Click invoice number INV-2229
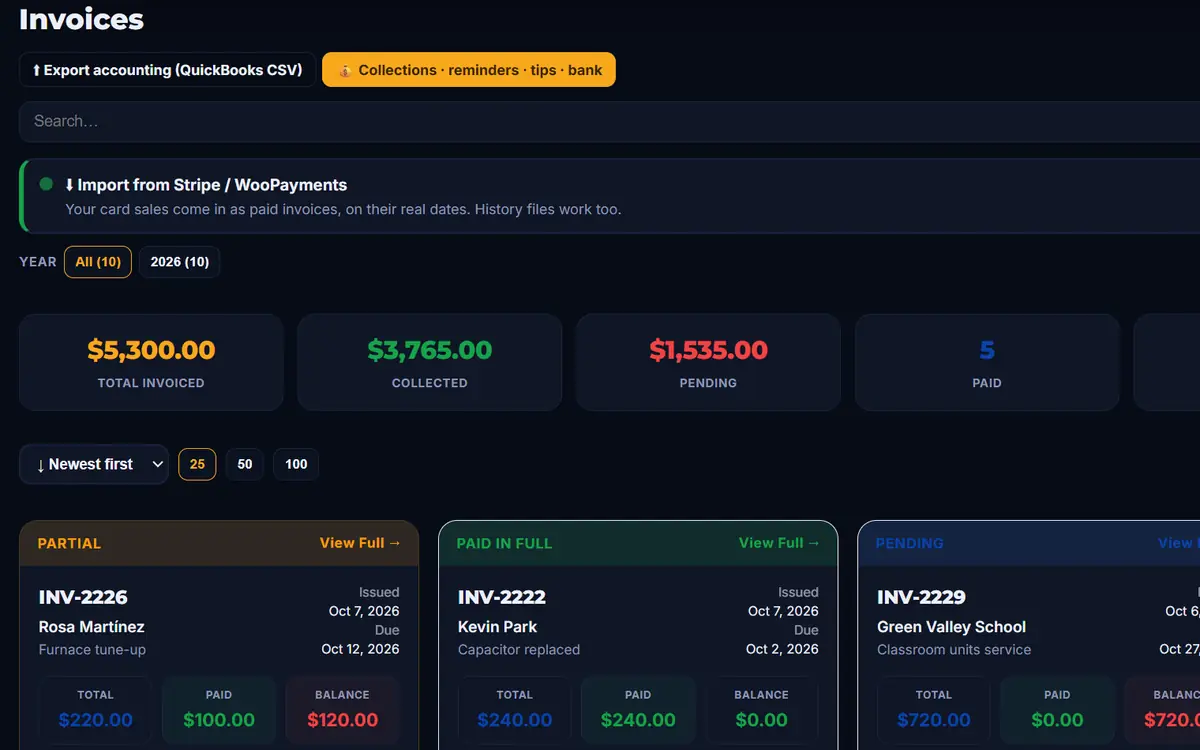This screenshot has height=750, width=1200. click(921, 597)
